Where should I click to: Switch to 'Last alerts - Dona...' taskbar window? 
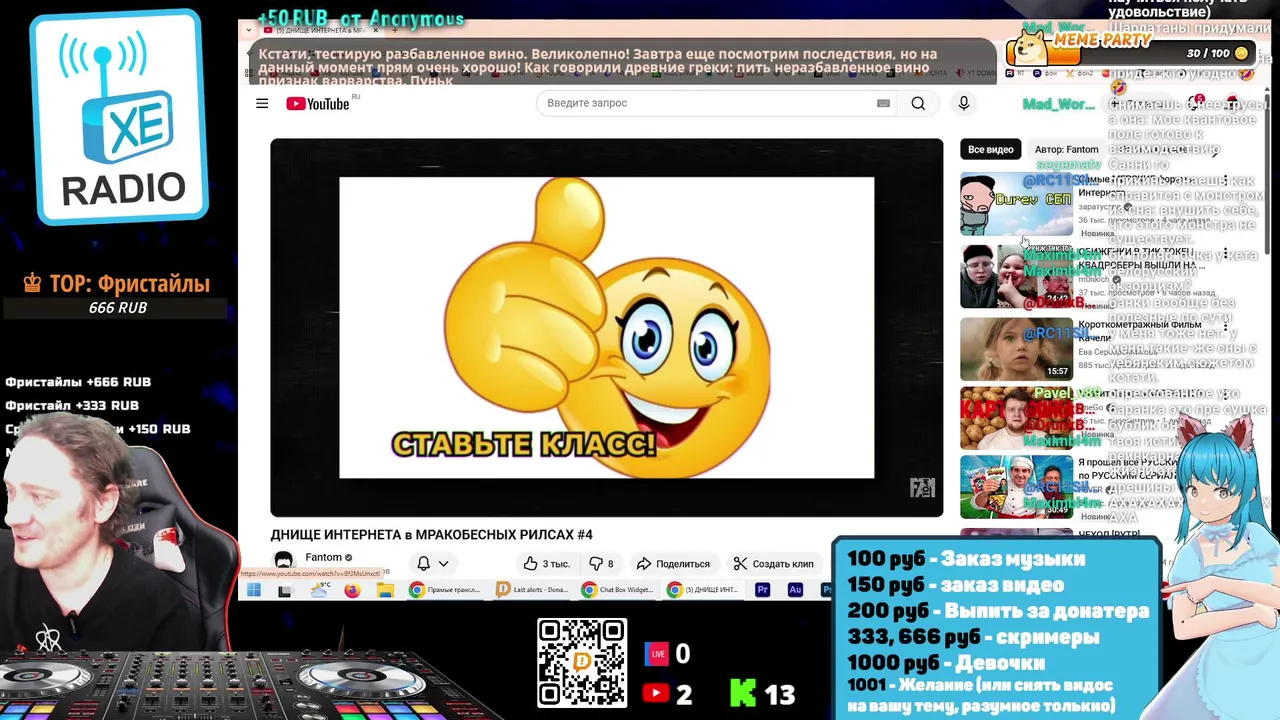533,590
